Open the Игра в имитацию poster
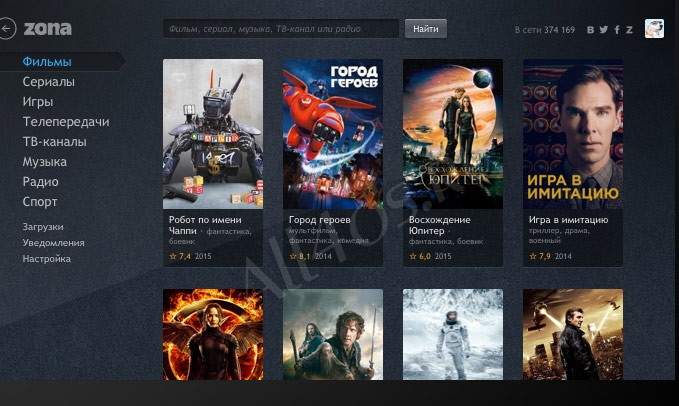 click(x=572, y=134)
